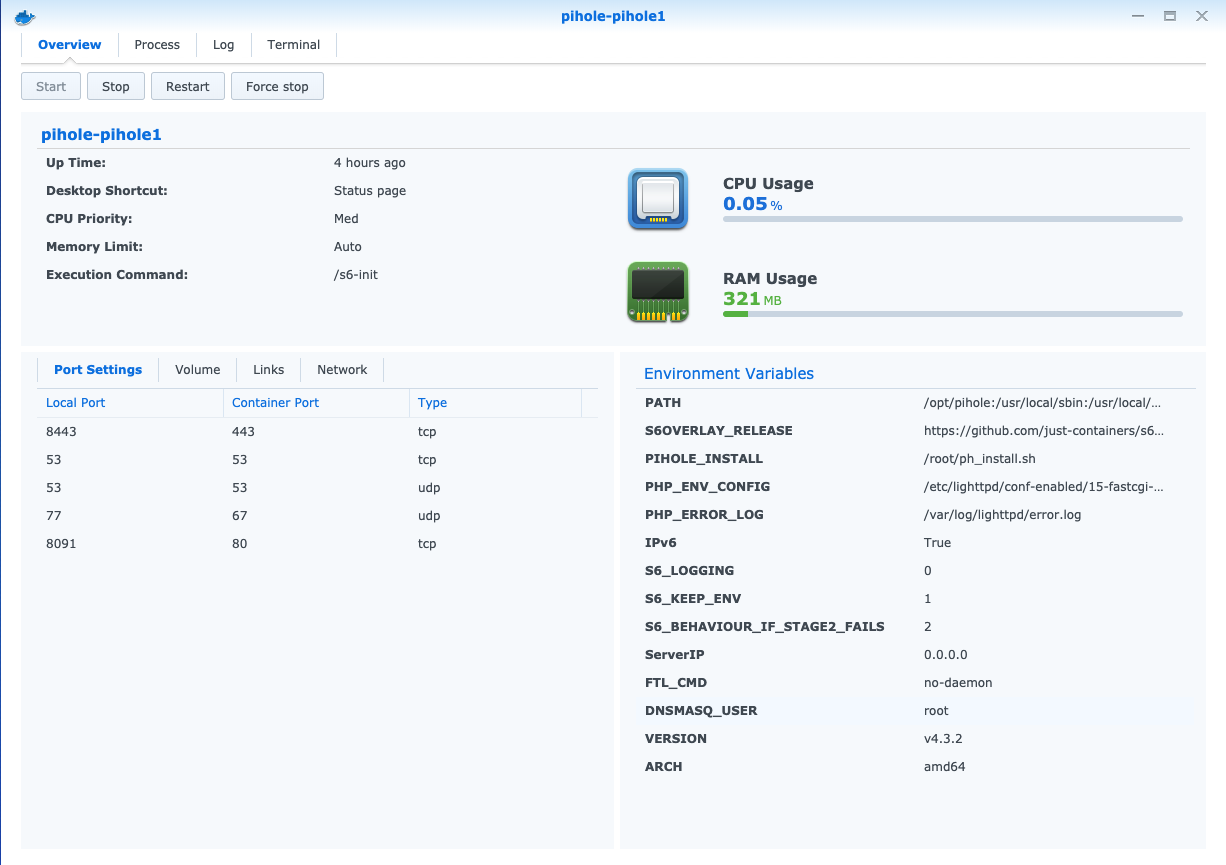Click the RAM memory module icon
Image resolution: width=1226 pixels, height=865 pixels.
click(657, 292)
